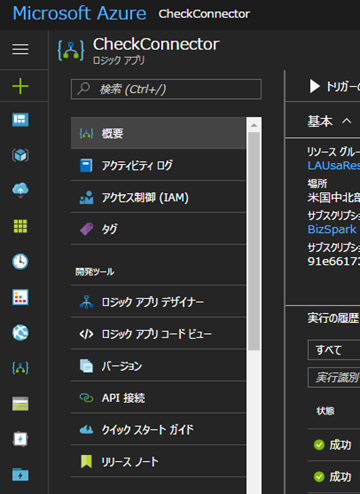Open the すべて run history filter dropdown
Image resolution: width=360 pixels, height=494 pixels.
pos(334,350)
